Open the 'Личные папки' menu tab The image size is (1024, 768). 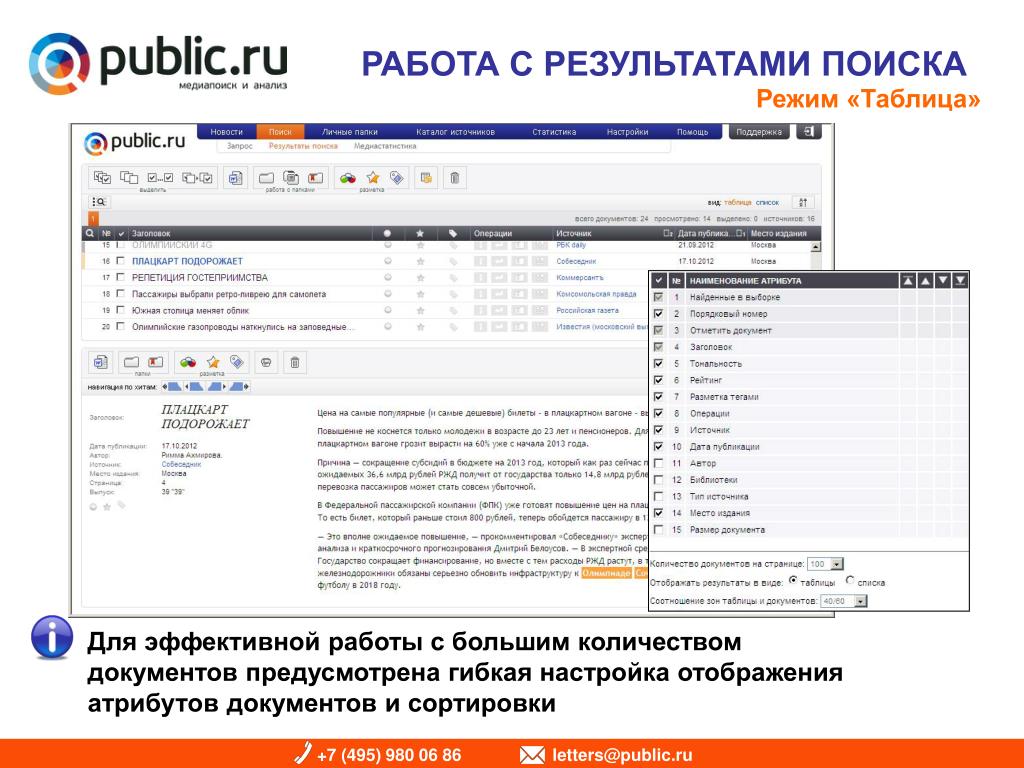click(349, 132)
